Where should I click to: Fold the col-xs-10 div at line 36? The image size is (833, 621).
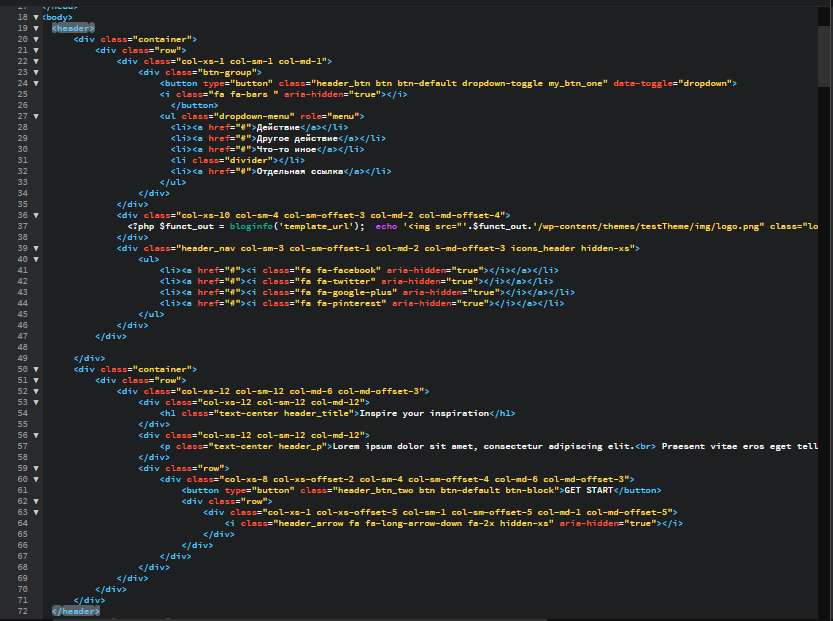(36, 215)
